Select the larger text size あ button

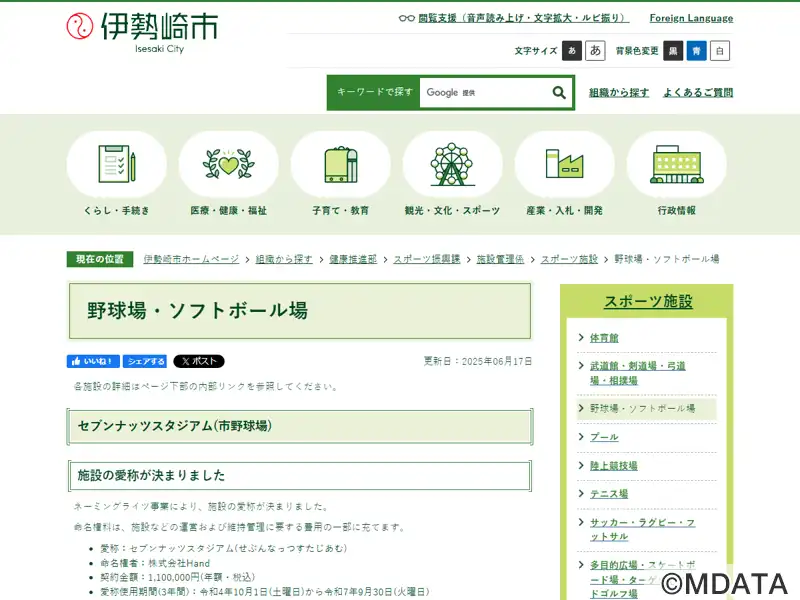(x=595, y=51)
